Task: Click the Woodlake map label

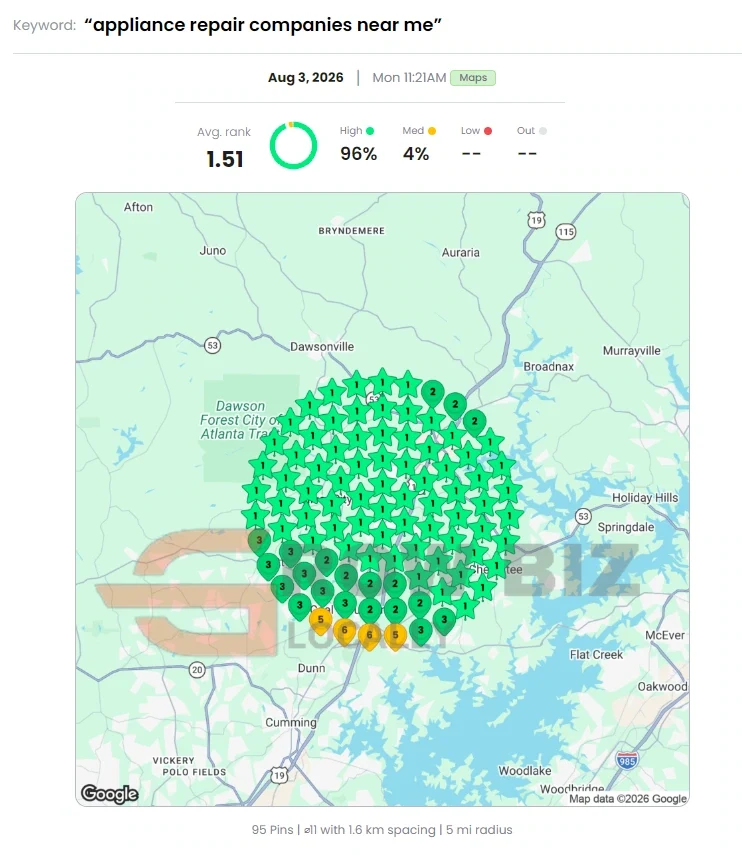Action: pyautogui.click(x=524, y=771)
